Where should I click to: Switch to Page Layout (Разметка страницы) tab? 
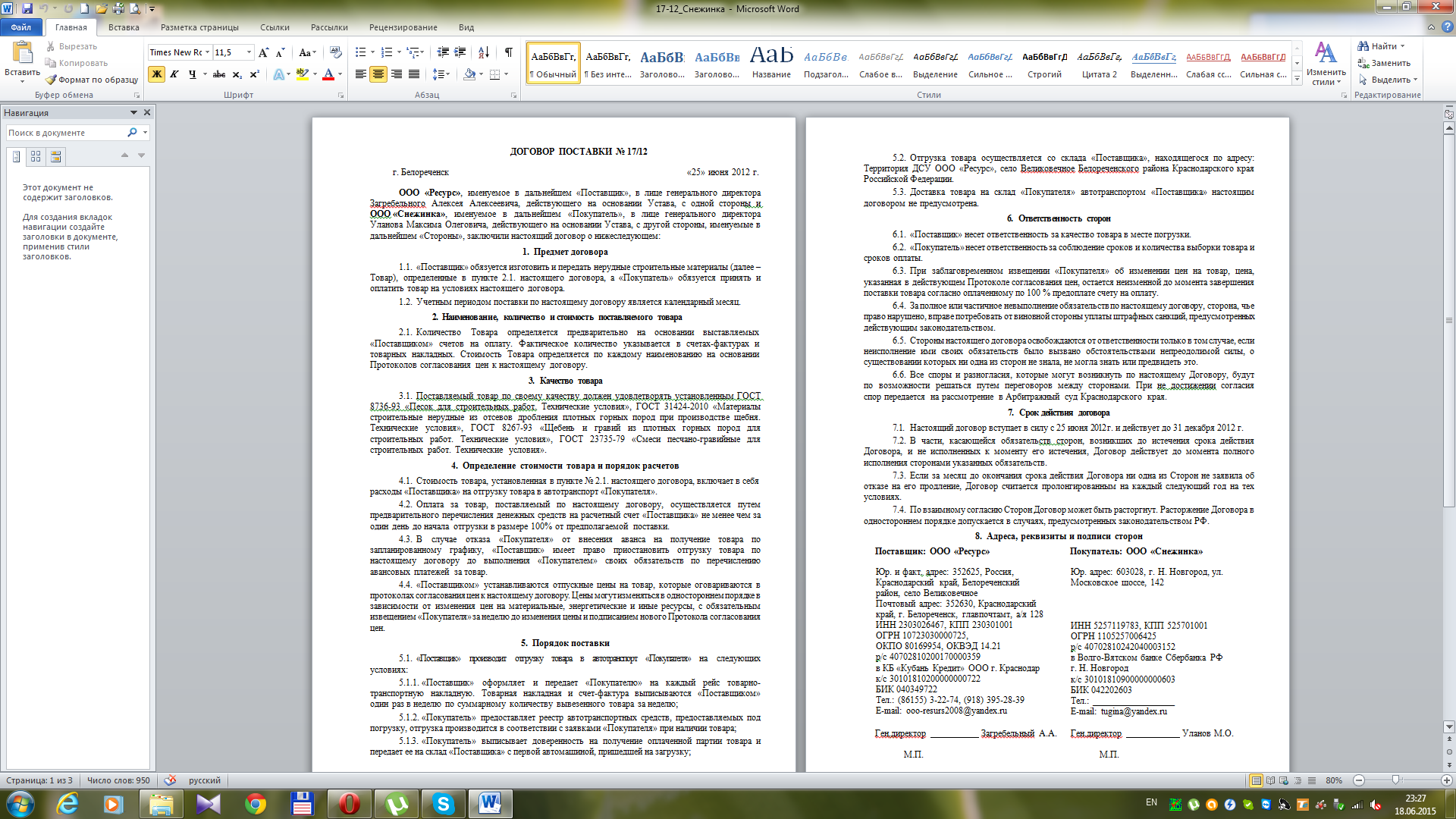point(199,27)
